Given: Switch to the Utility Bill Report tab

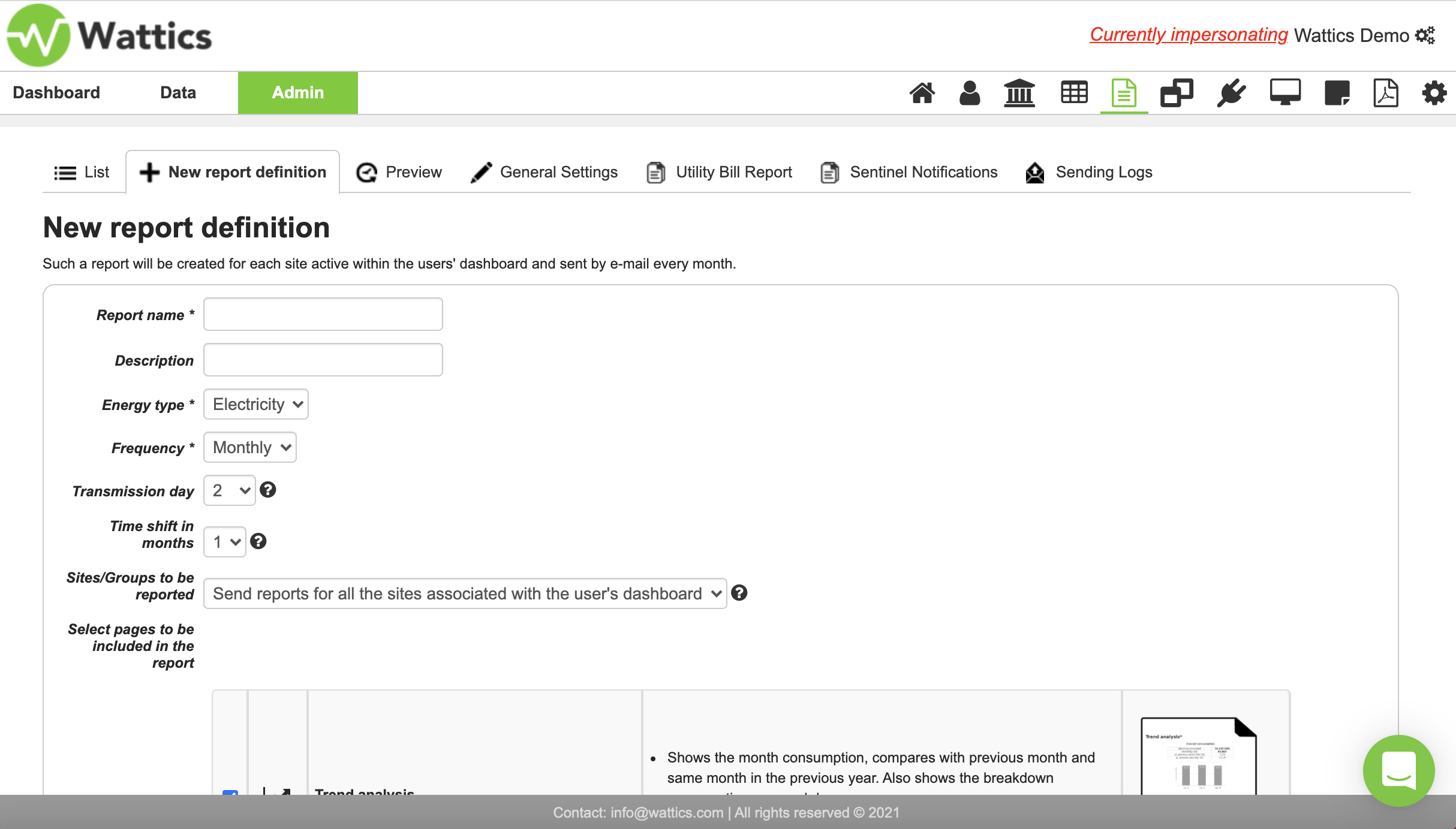Looking at the screenshot, I should [720, 172].
